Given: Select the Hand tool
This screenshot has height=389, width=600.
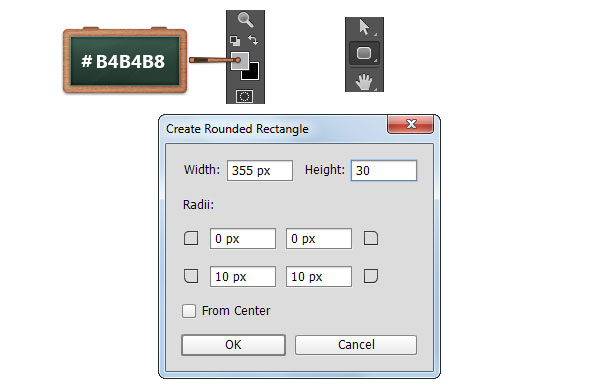Looking at the screenshot, I should 364,82.
